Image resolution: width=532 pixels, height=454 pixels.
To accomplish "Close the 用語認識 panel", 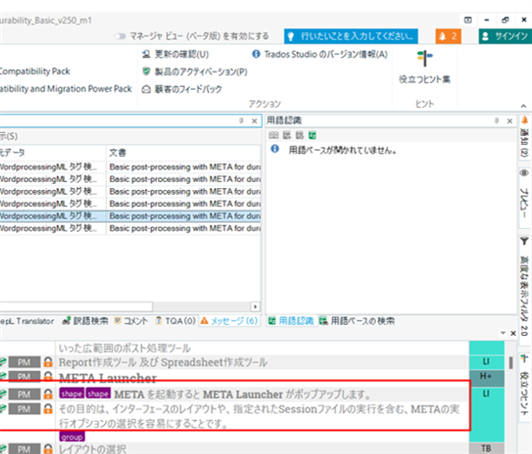I will (510, 121).
